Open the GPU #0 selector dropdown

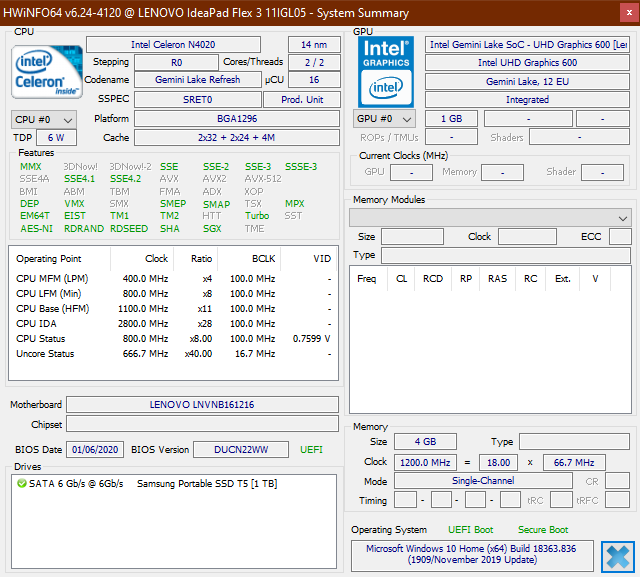click(384, 119)
